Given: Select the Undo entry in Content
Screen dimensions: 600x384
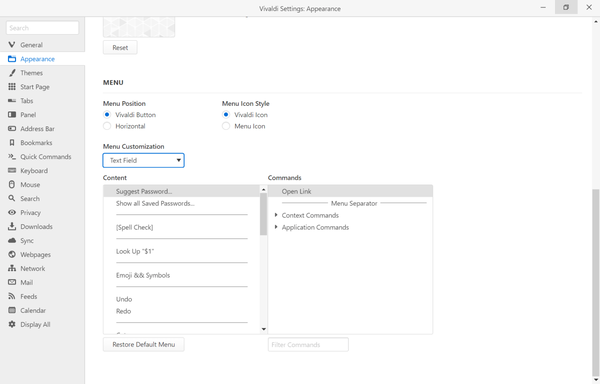Looking at the screenshot, I should point(182,299).
